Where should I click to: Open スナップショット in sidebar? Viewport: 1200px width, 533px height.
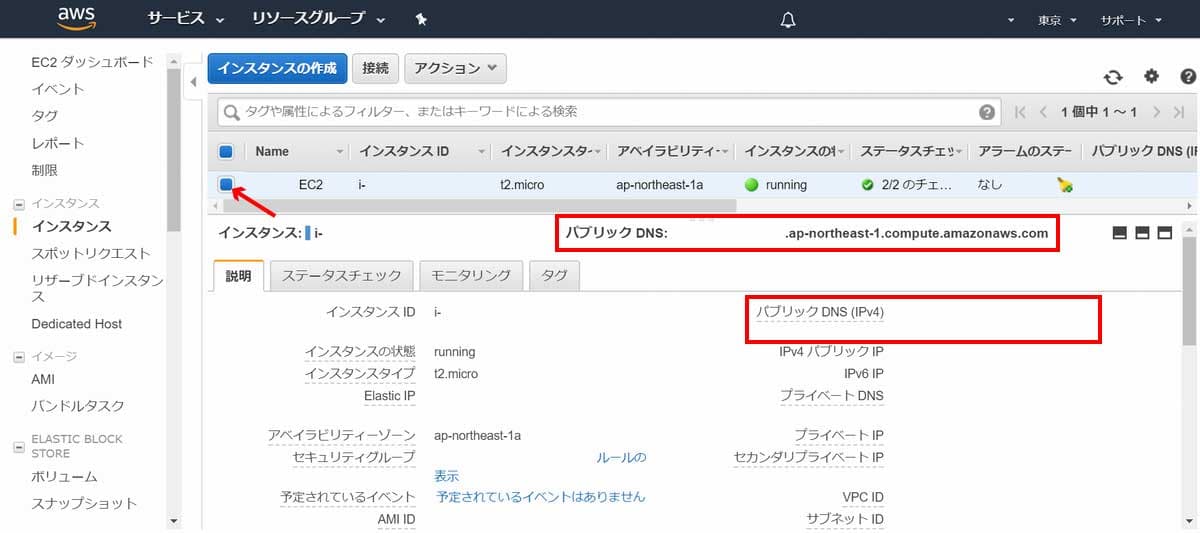[x=84, y=503]
